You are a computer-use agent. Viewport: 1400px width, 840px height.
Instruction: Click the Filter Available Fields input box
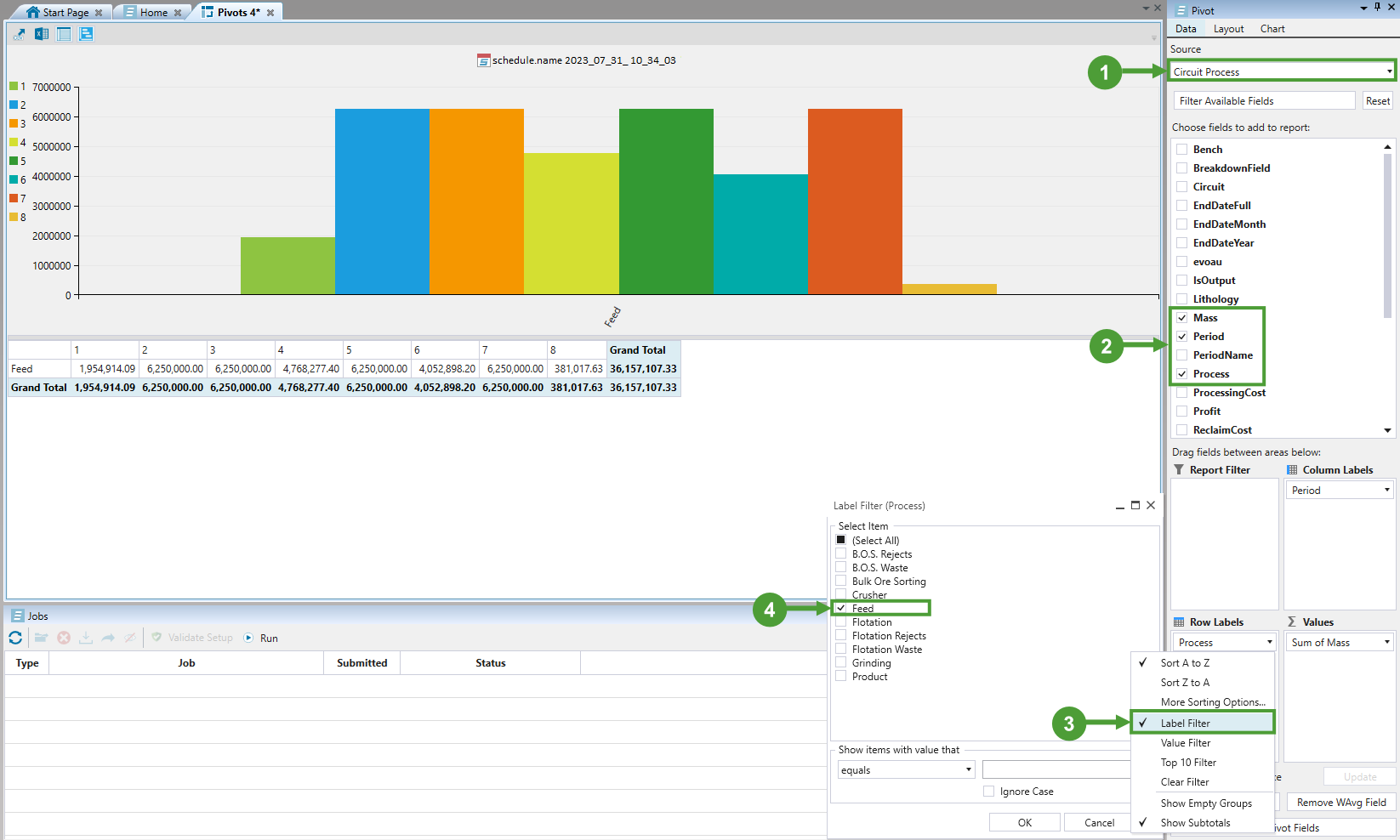coord(1264,101)
